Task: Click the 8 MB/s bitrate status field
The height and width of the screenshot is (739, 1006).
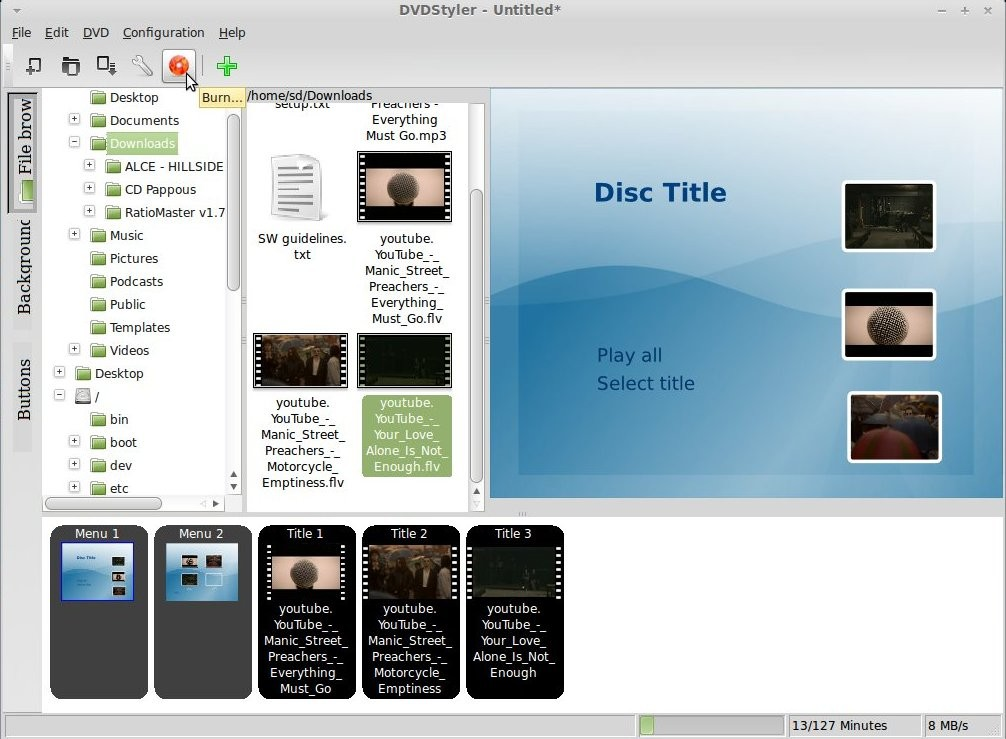Action: (x=960, y=726)
